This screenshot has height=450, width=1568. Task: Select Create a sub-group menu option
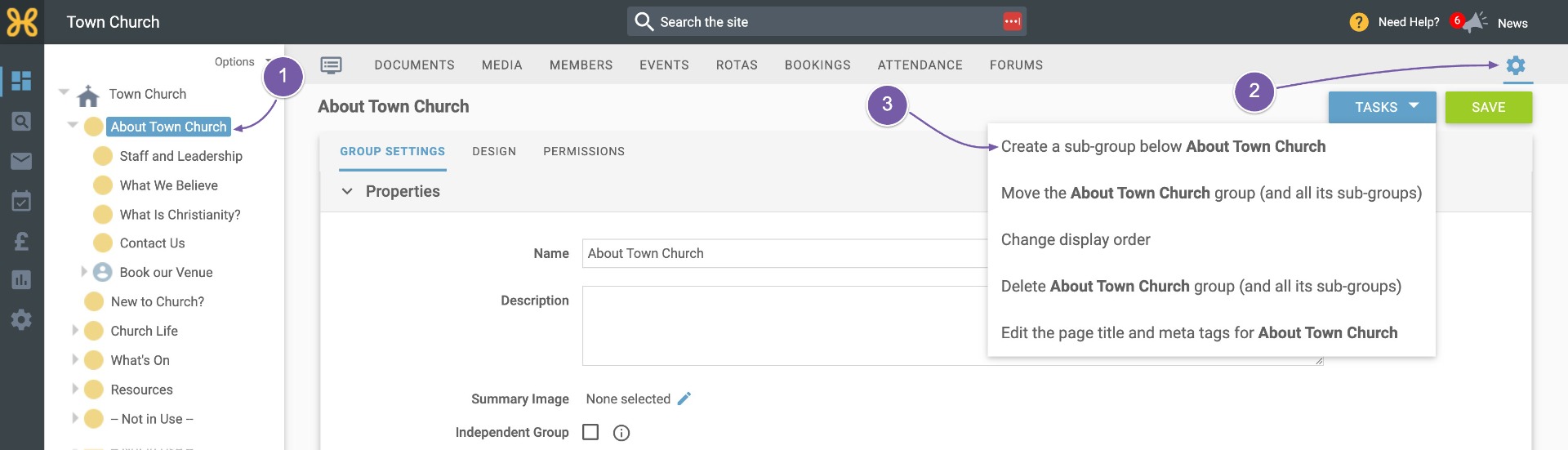(x=1163, y=146)
